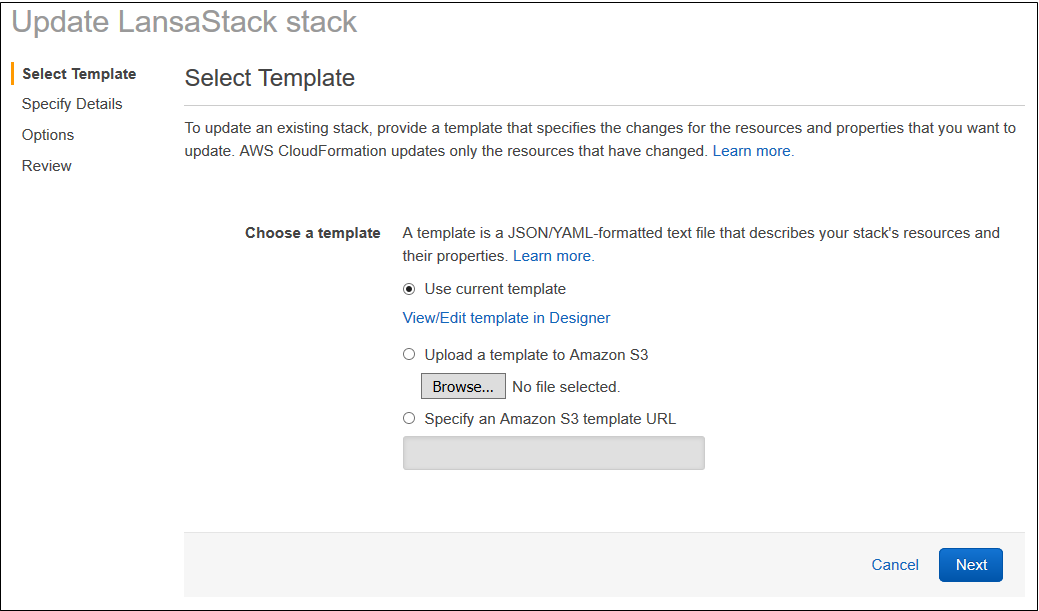
Task: Choose 'Upload a template to Amazon S3' option
Action: pos(409,354)
